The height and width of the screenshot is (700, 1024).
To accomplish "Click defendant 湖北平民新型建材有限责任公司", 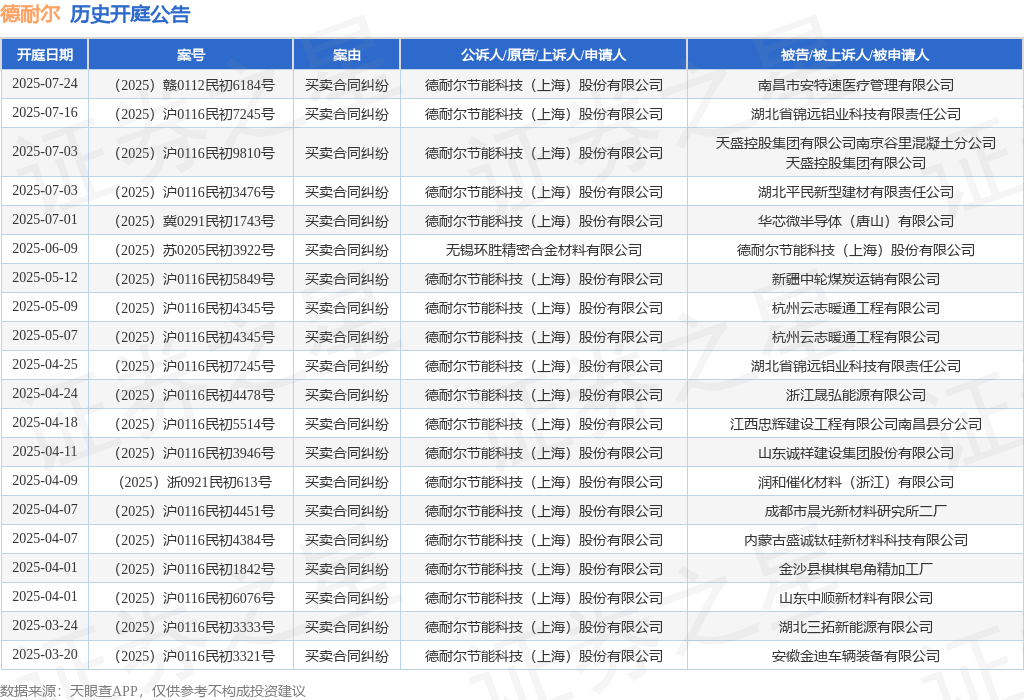I will point(856,192).
